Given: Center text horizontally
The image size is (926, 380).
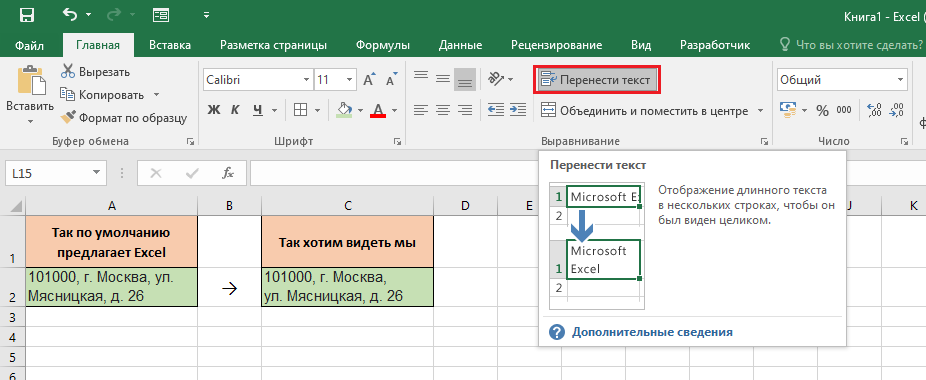Looking at the screenshot, I should 442,110.
